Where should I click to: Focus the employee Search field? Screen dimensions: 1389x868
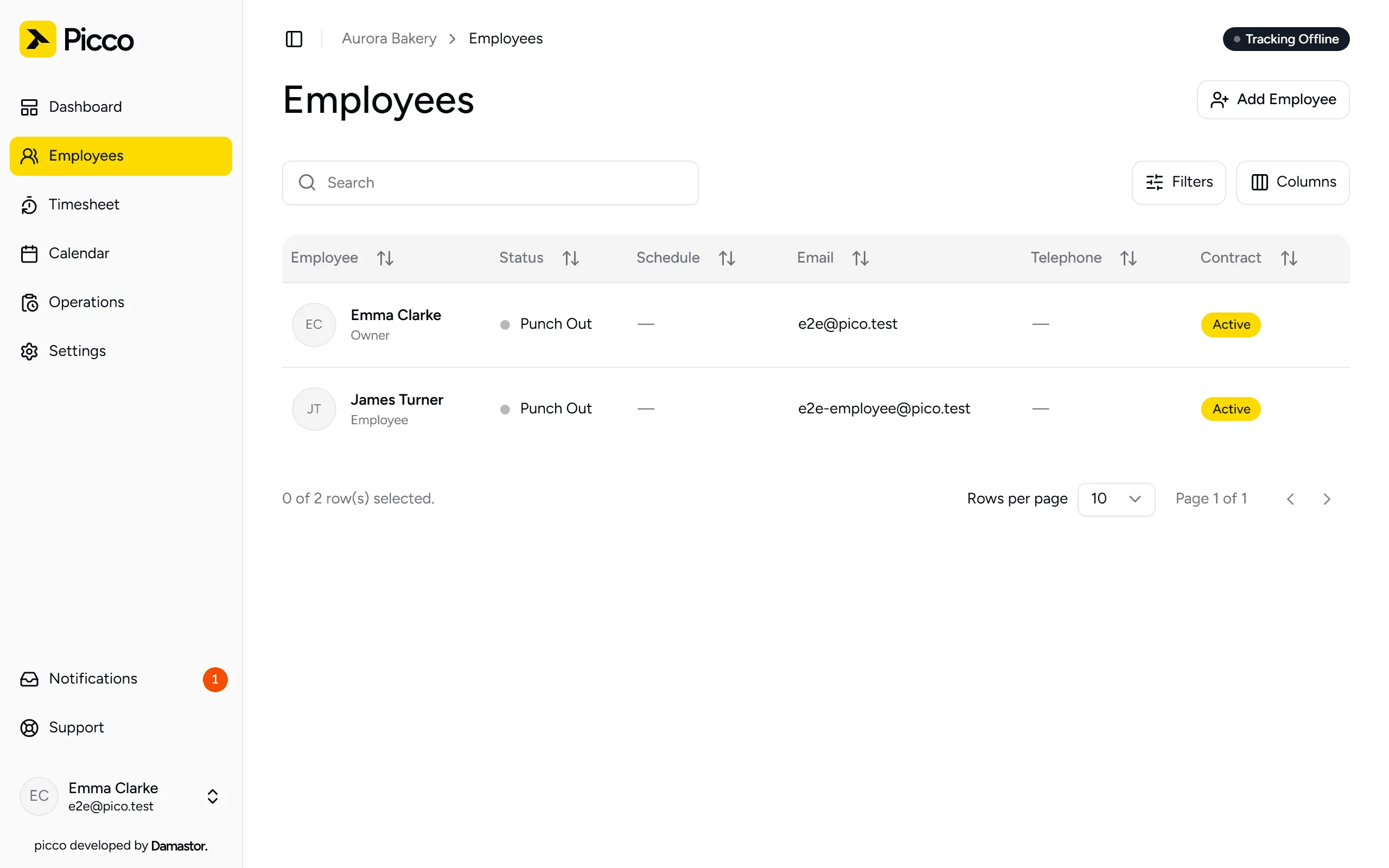[x=490, y=183]
